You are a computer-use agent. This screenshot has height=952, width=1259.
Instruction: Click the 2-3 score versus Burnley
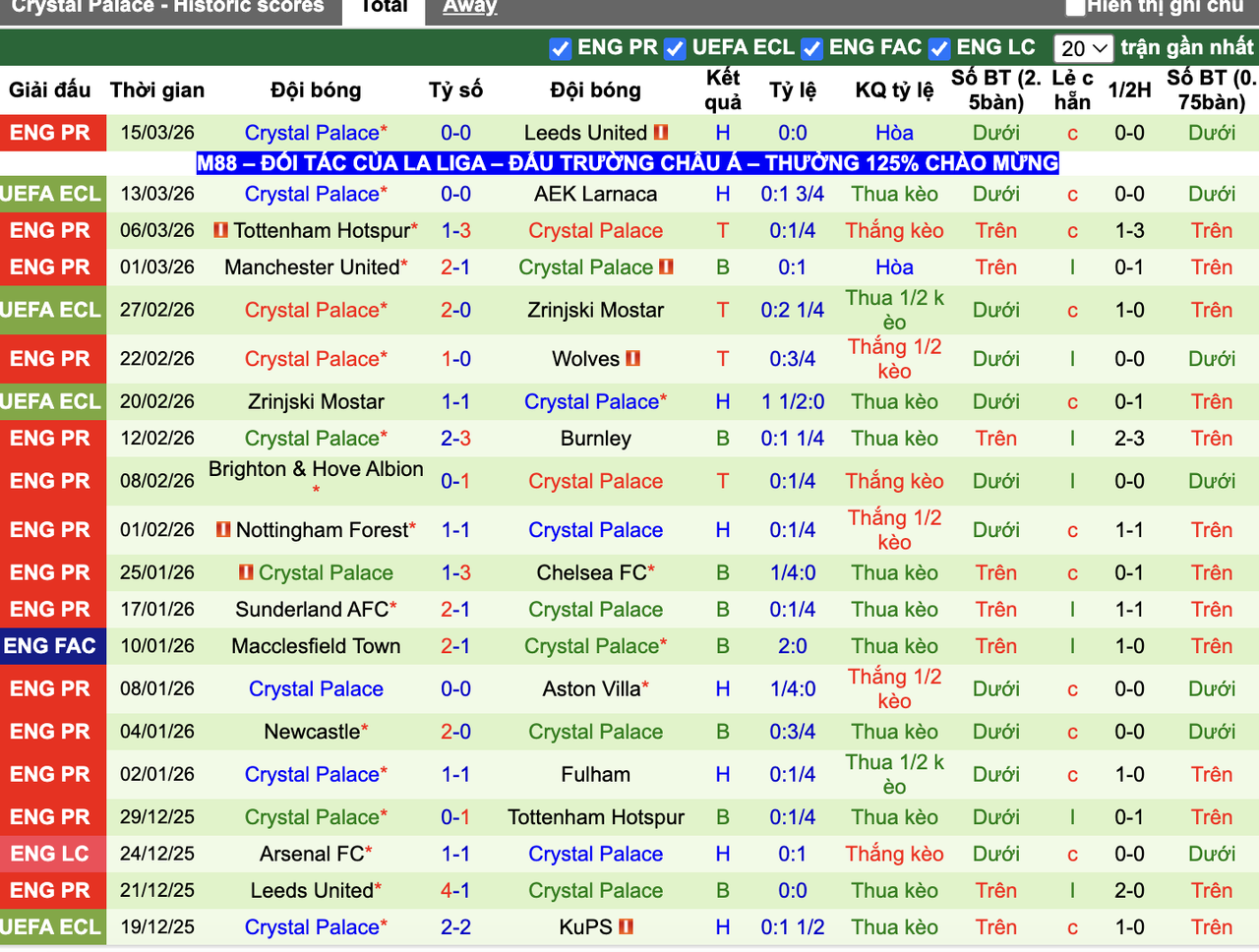pos(455,438)
